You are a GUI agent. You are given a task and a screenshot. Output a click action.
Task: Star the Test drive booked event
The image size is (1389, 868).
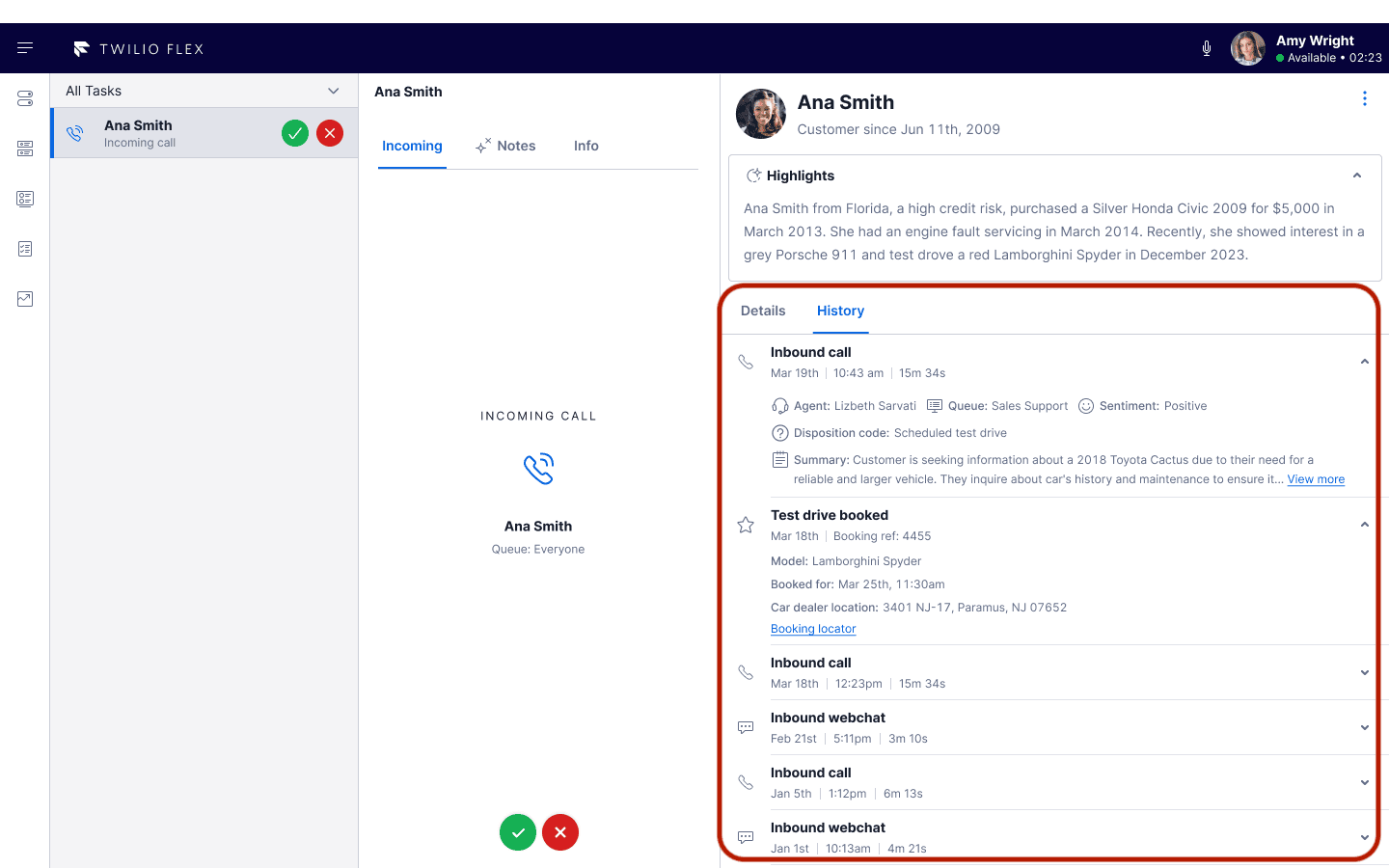click(745, 525)
